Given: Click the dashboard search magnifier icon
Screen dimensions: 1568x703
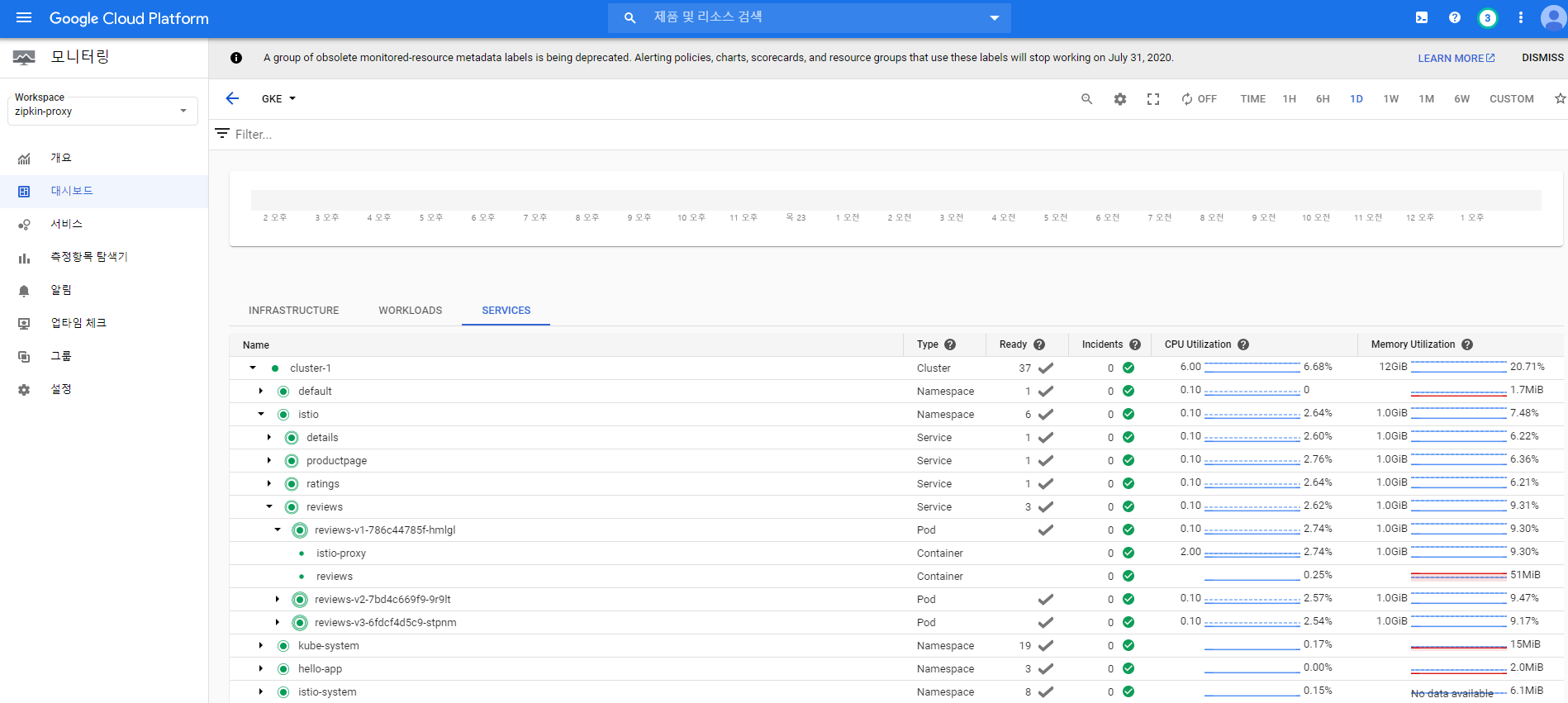Looking at the screenshot, I should 1087,99.
